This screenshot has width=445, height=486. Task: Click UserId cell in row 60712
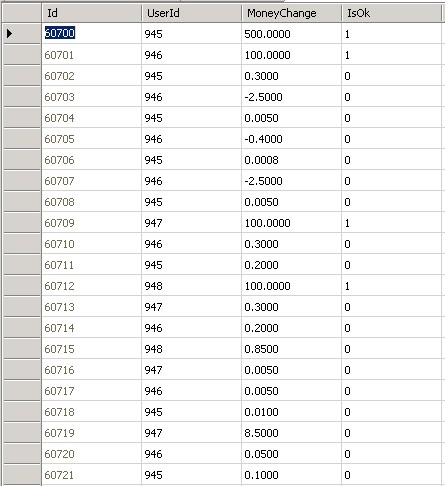[x=191, y=286]
